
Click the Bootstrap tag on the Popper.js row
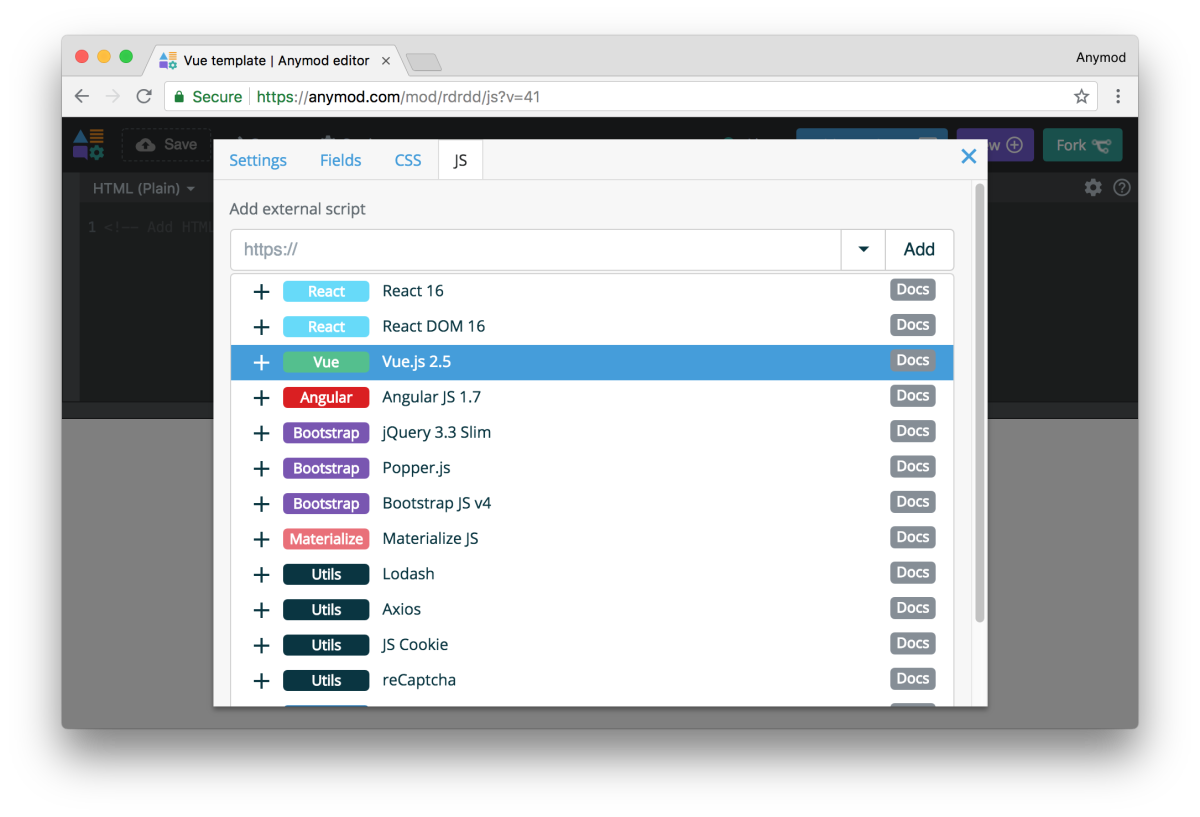(326, 468)
